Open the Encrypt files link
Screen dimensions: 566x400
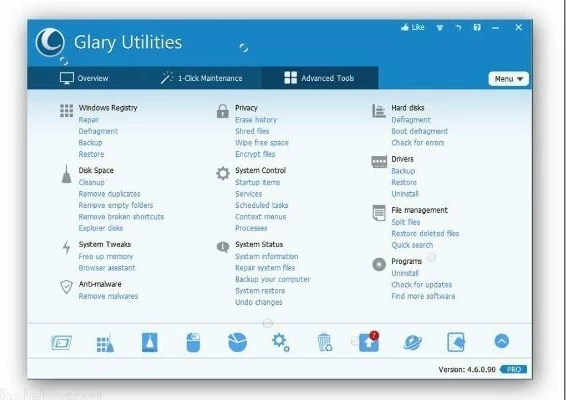(255, 154)
